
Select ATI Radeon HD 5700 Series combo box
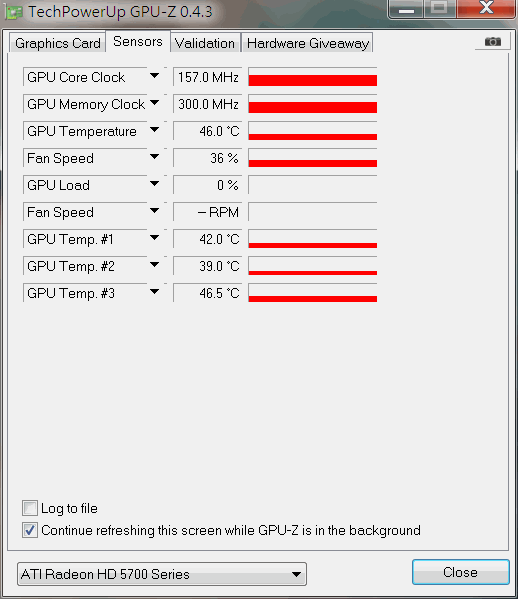(162, 574)
